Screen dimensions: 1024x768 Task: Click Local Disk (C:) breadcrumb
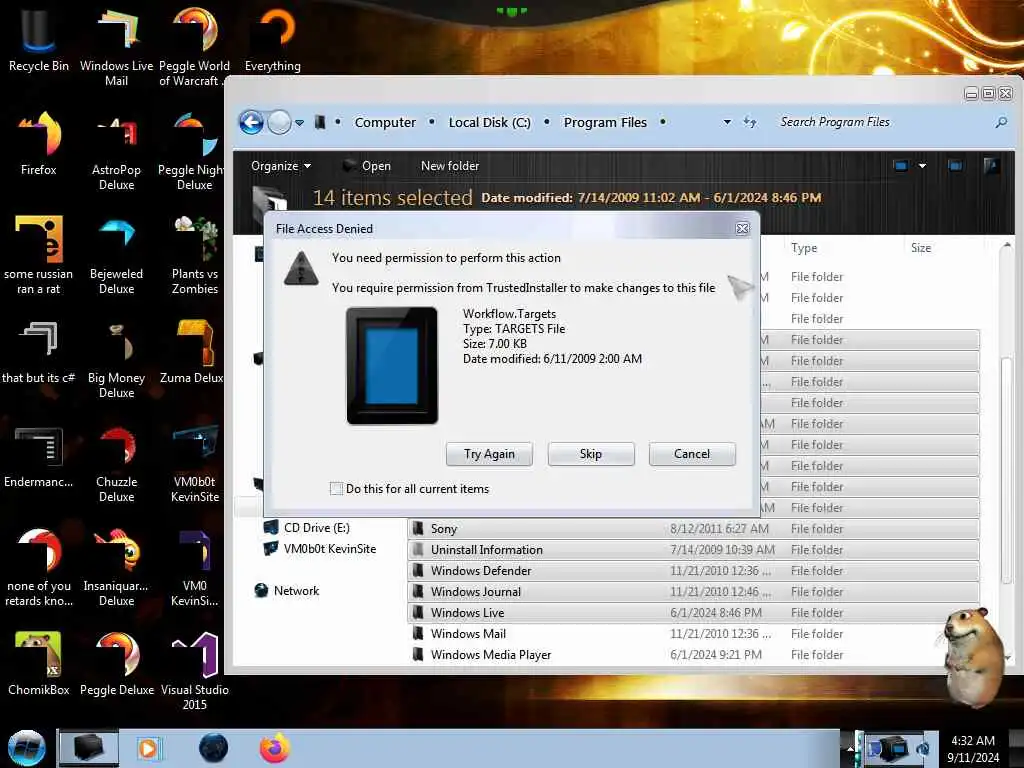tap(489, 122)
